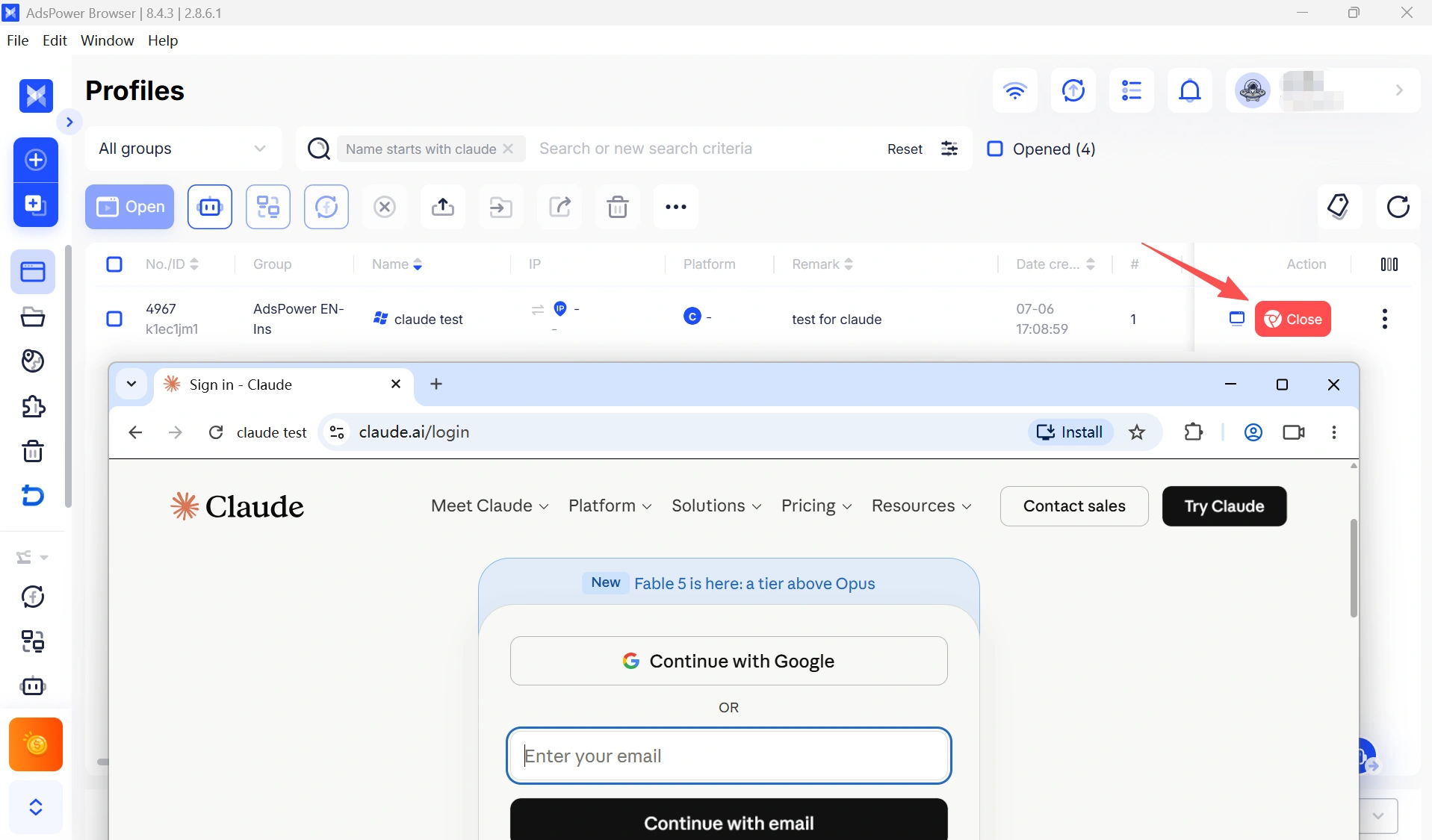Select checkbox for profile 4967
The height and width of the screenshot is (840, 1432).
114,319
